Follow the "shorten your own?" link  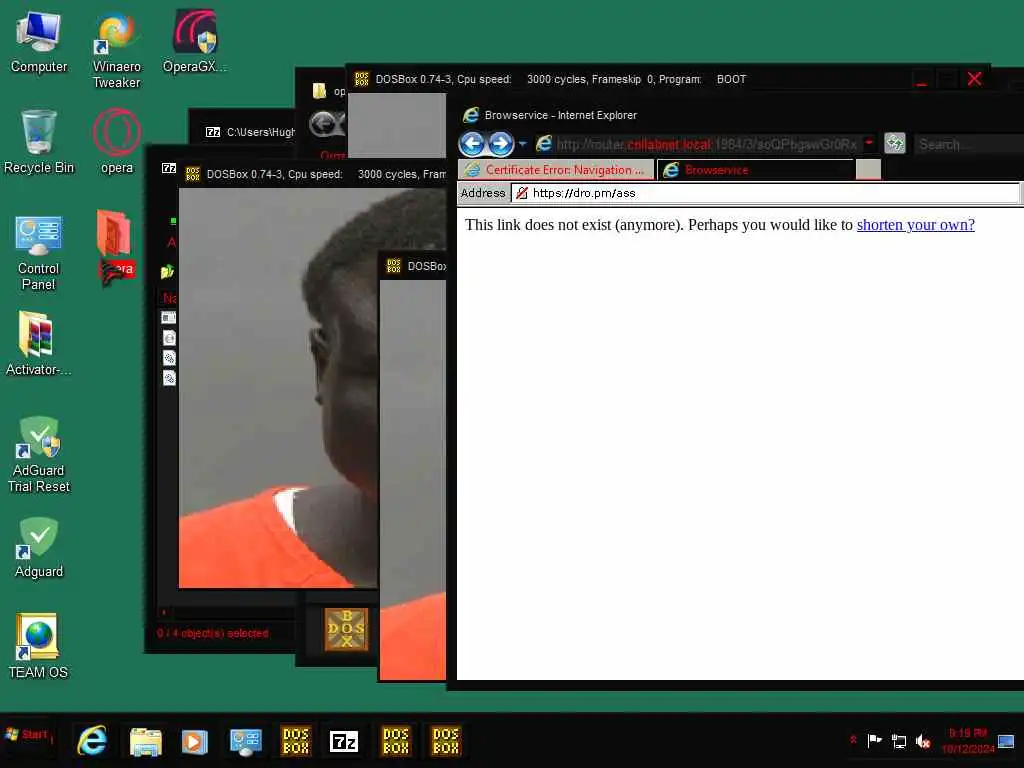click(x=916, y=225)
